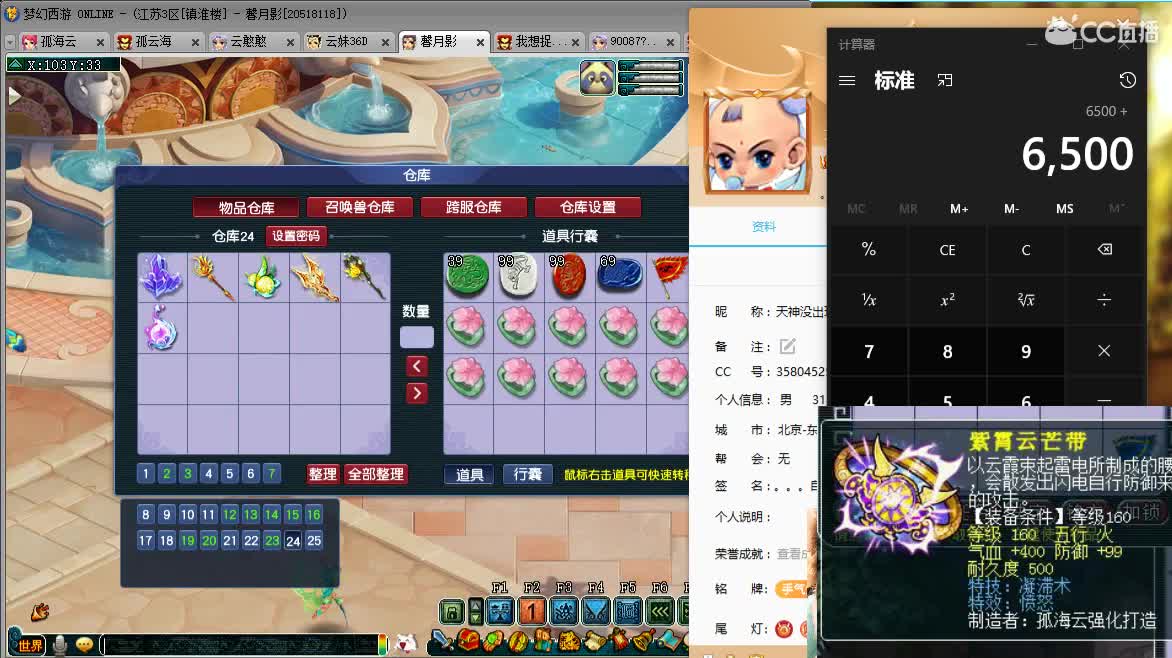Activate the F3 skill shortcut
Viewport: 1172px width, 658px height.
click(x=564, y=612)
